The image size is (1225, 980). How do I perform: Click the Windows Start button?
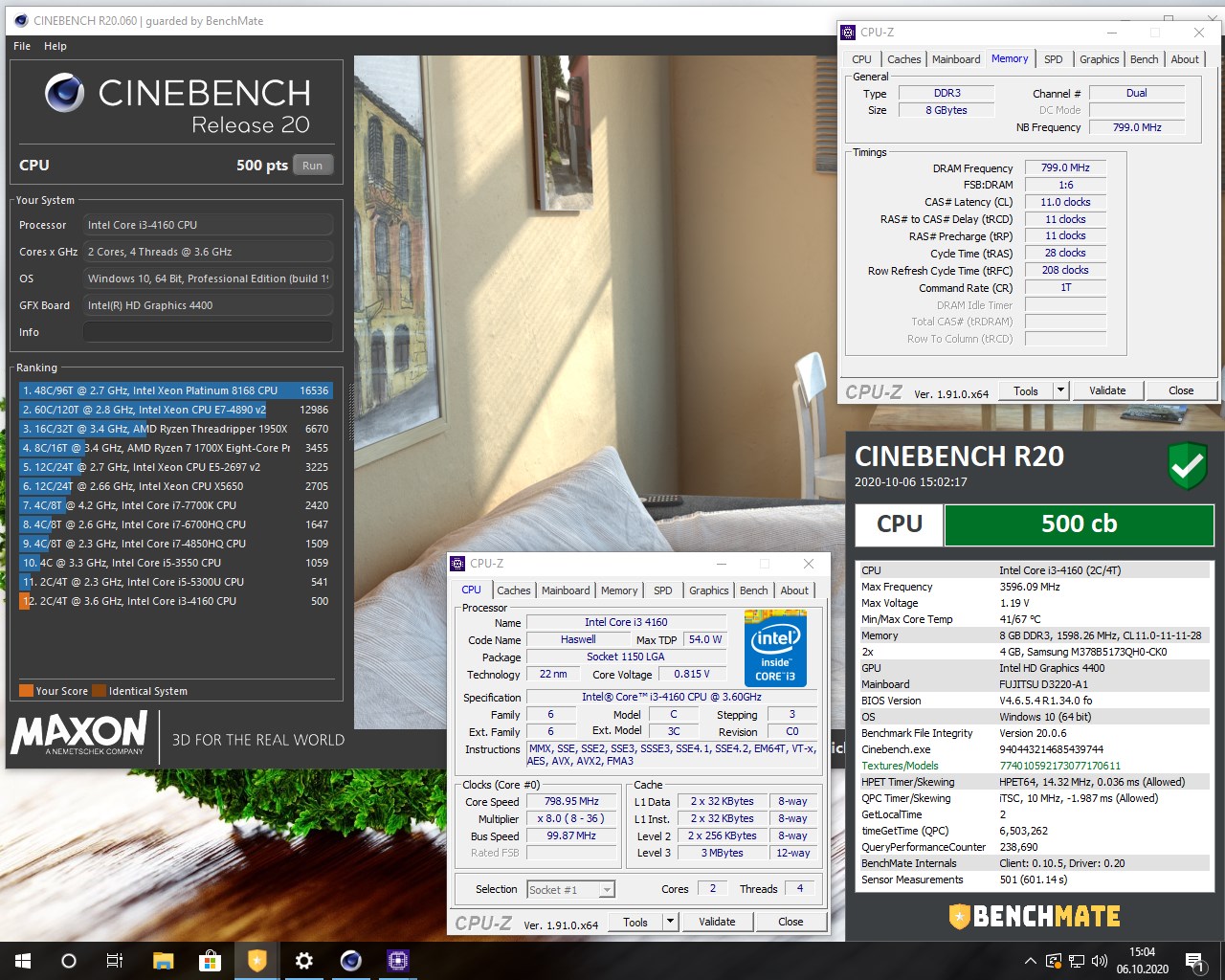(23, 961)
